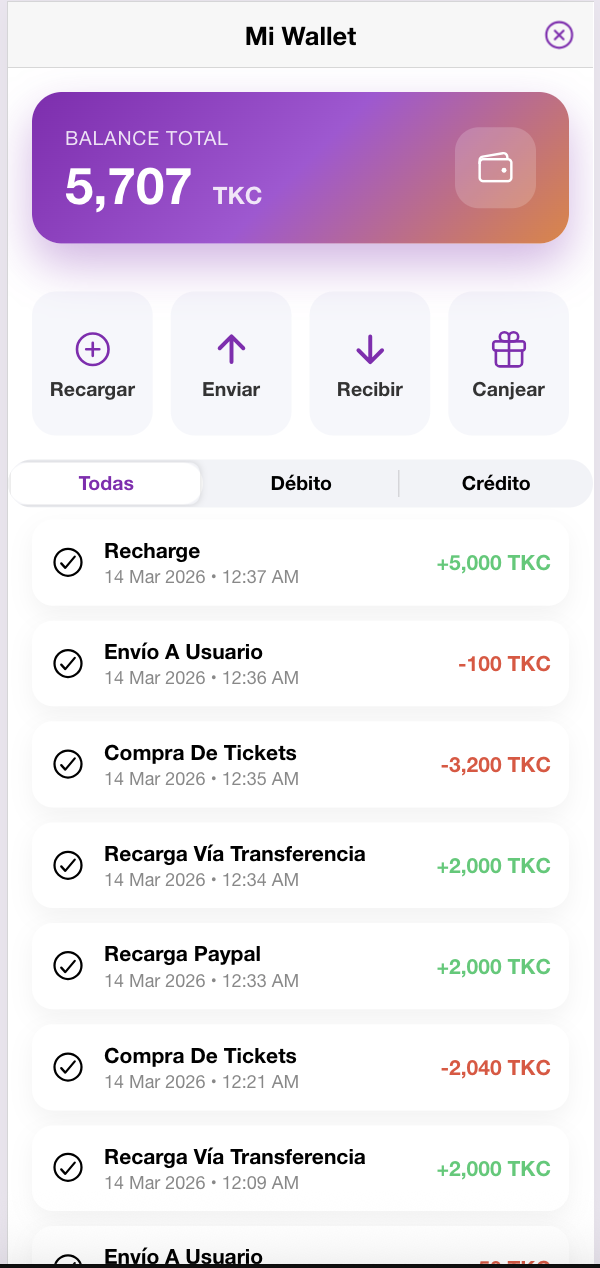The width and height of the screenshot is (600, 1268).
Task: Tap the Recargar plus icon
Action: 92,349
